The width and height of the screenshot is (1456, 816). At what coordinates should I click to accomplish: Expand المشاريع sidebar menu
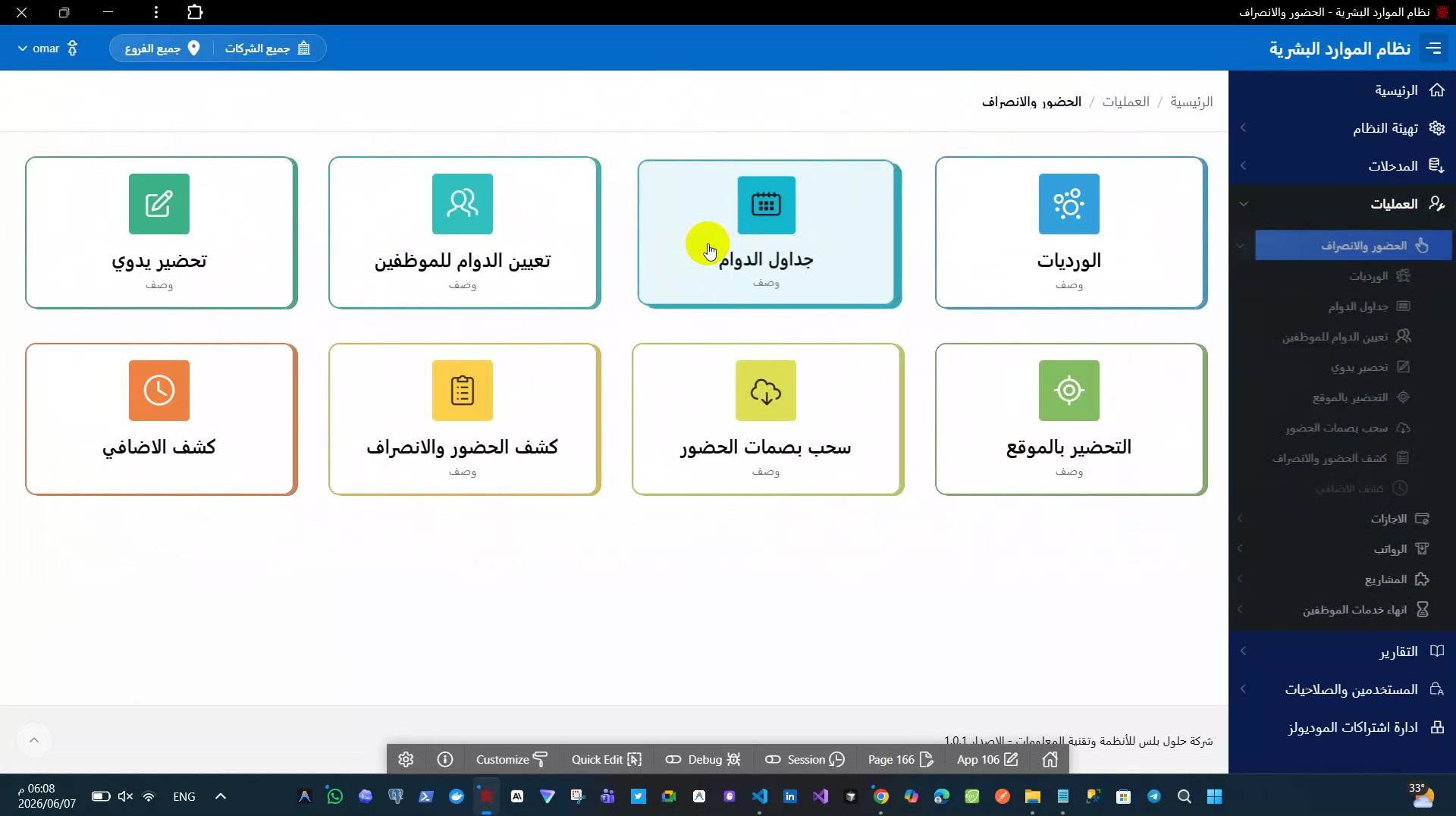click(1342, 579)
